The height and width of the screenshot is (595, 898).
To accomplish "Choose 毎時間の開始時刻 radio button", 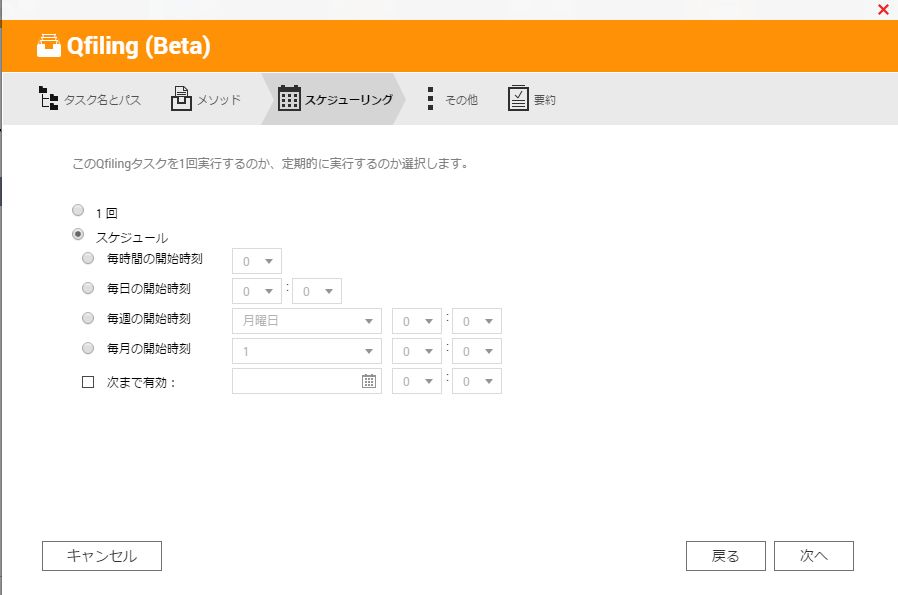I will [88, 258].
